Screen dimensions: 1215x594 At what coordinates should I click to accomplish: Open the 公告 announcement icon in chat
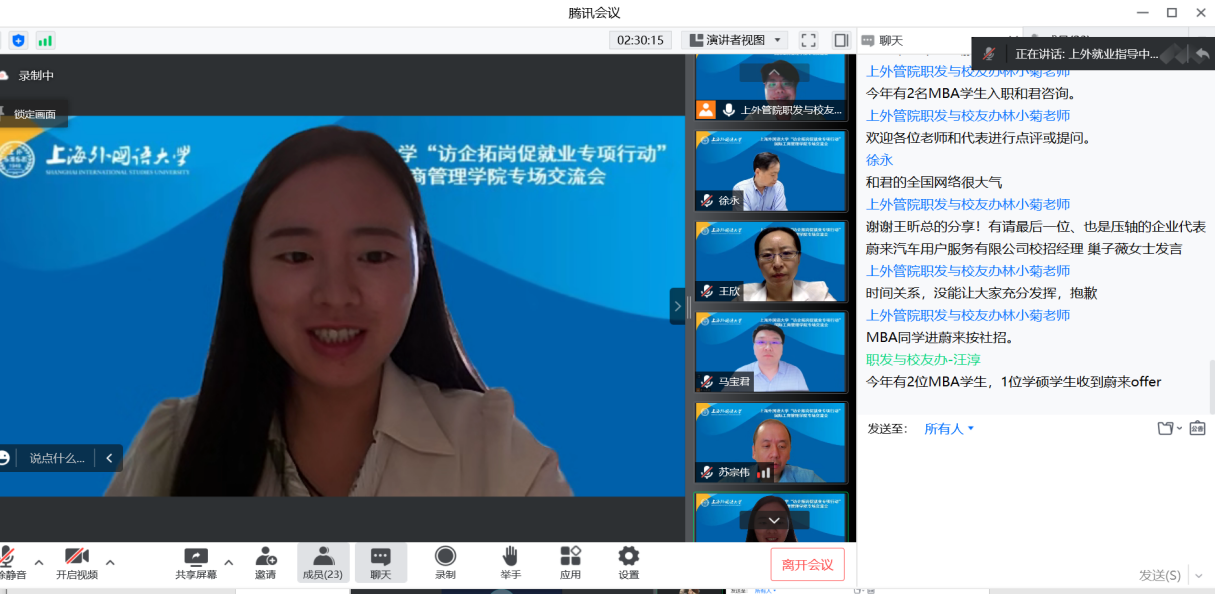[x=1197, y=428]
